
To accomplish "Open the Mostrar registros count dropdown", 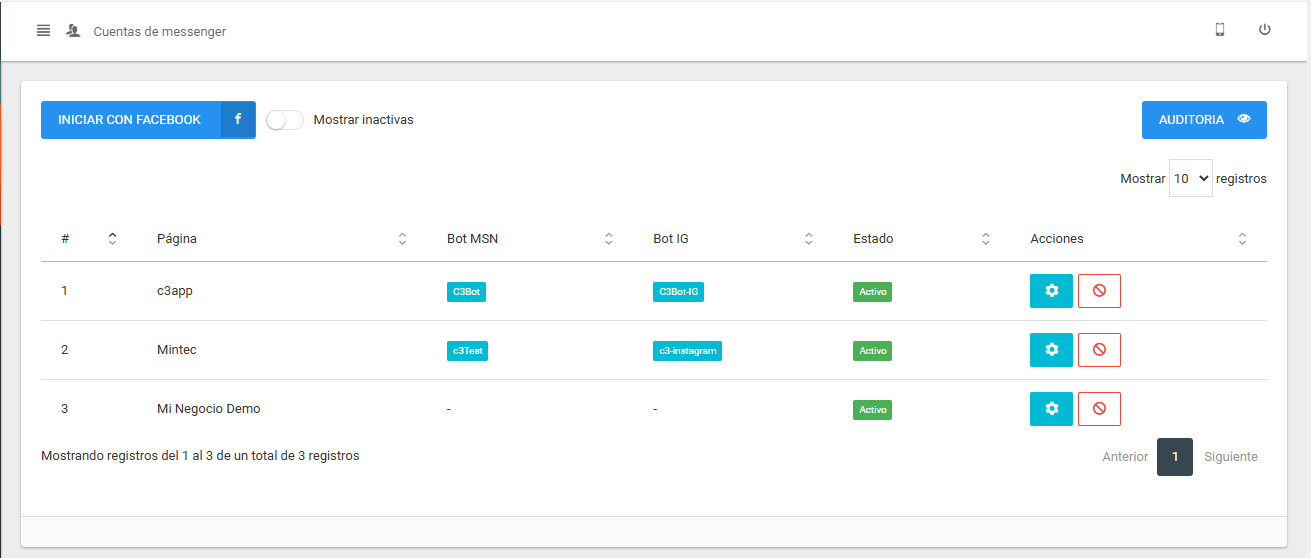I will pos(1190,179).
